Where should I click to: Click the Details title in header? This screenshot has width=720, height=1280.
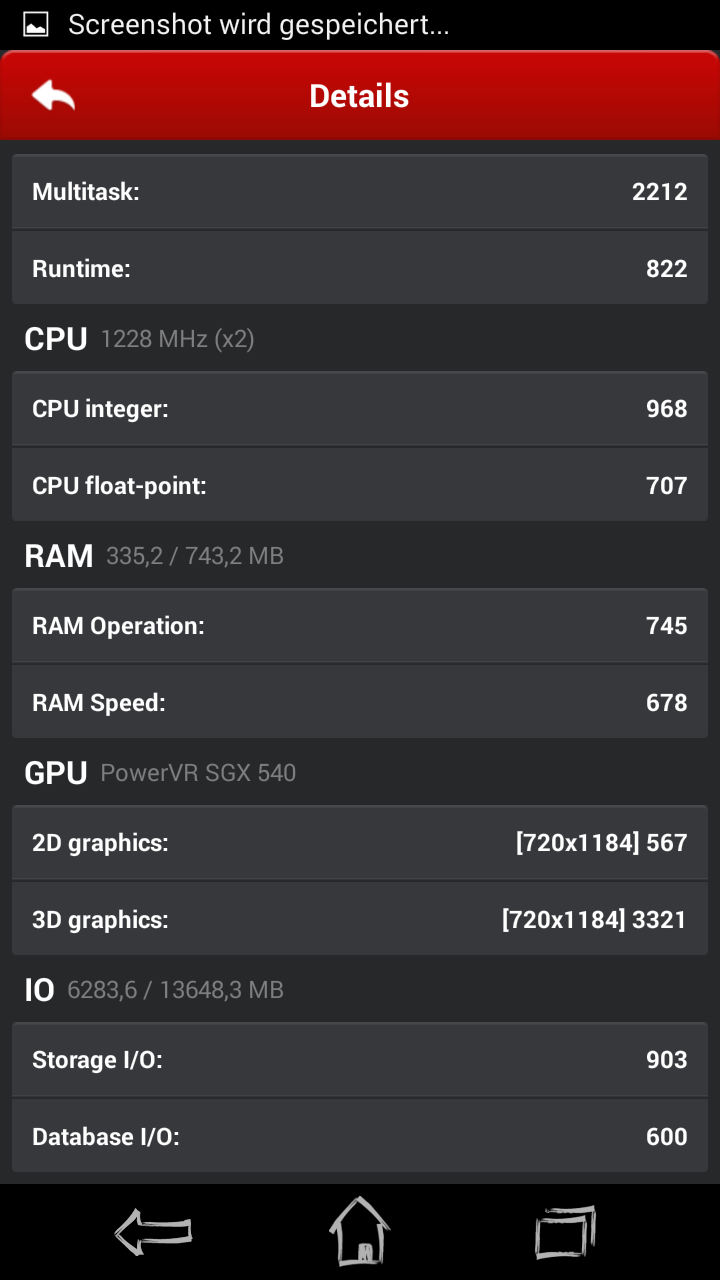pyautogui.click(x=359, y=96)
